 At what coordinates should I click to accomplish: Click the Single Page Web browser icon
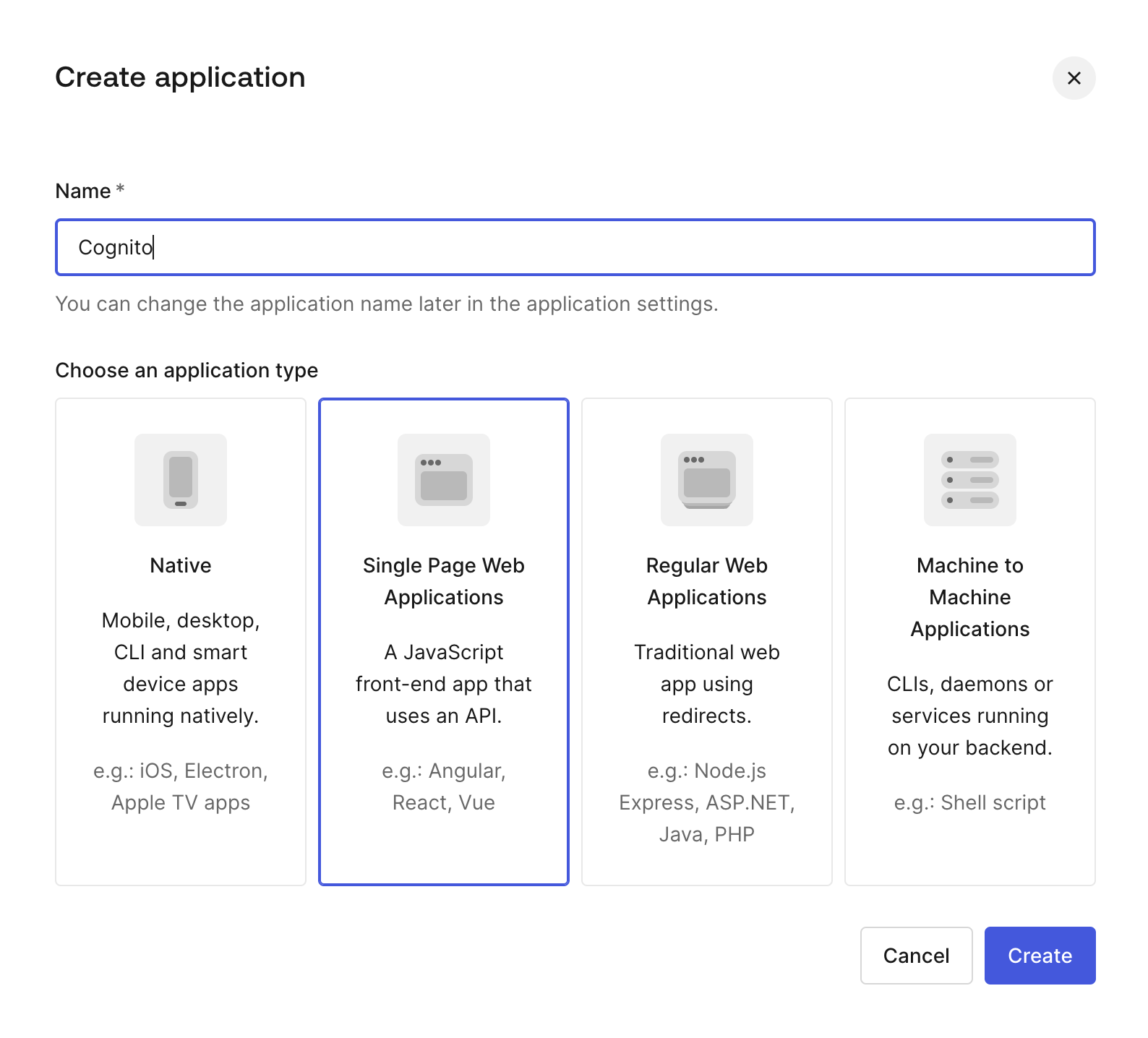pos(444,480)
